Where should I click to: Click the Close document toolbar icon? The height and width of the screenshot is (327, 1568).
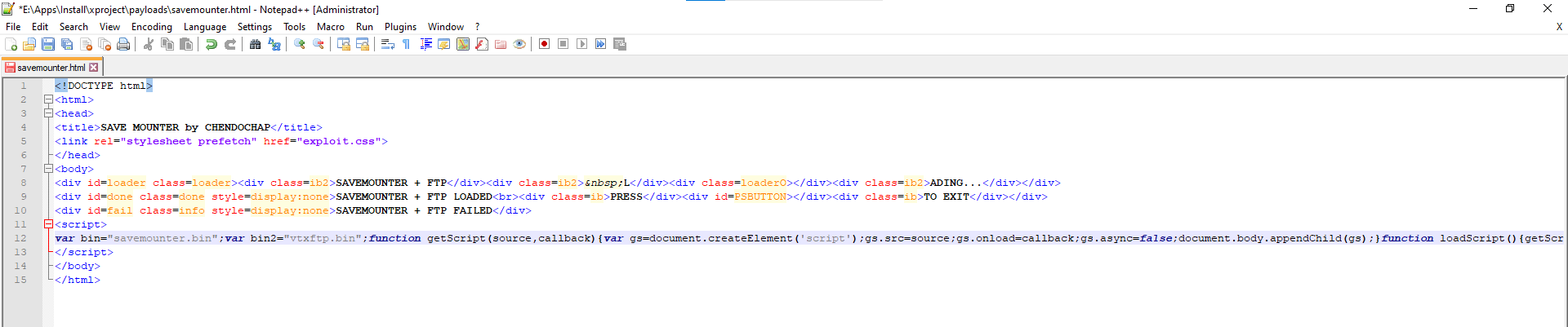(x=86, y=44)
